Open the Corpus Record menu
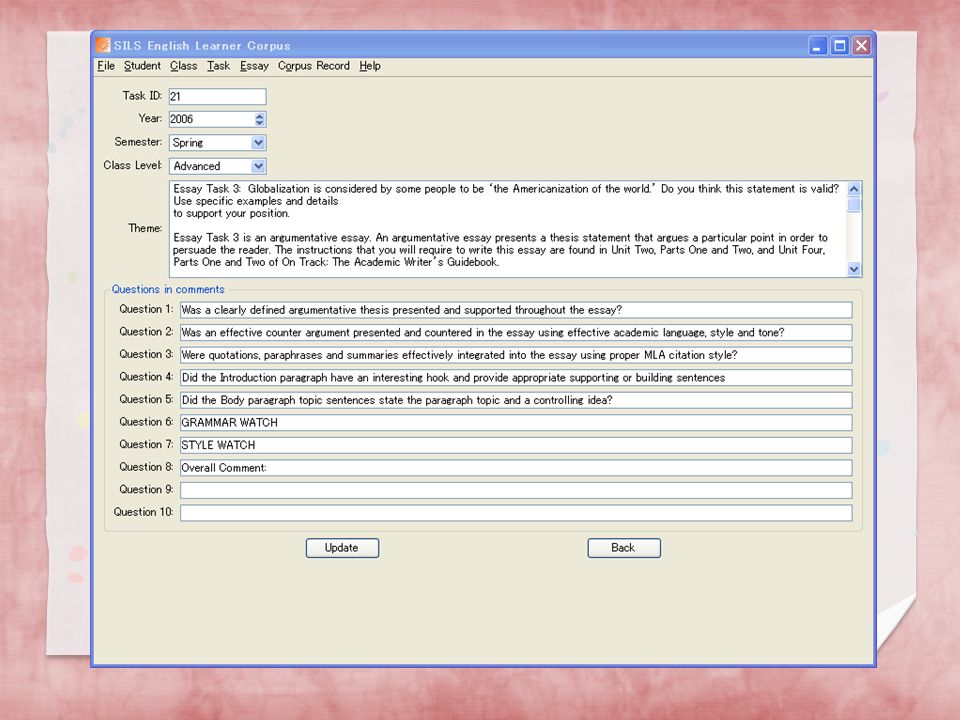960x720 pixels. (313, 66)
